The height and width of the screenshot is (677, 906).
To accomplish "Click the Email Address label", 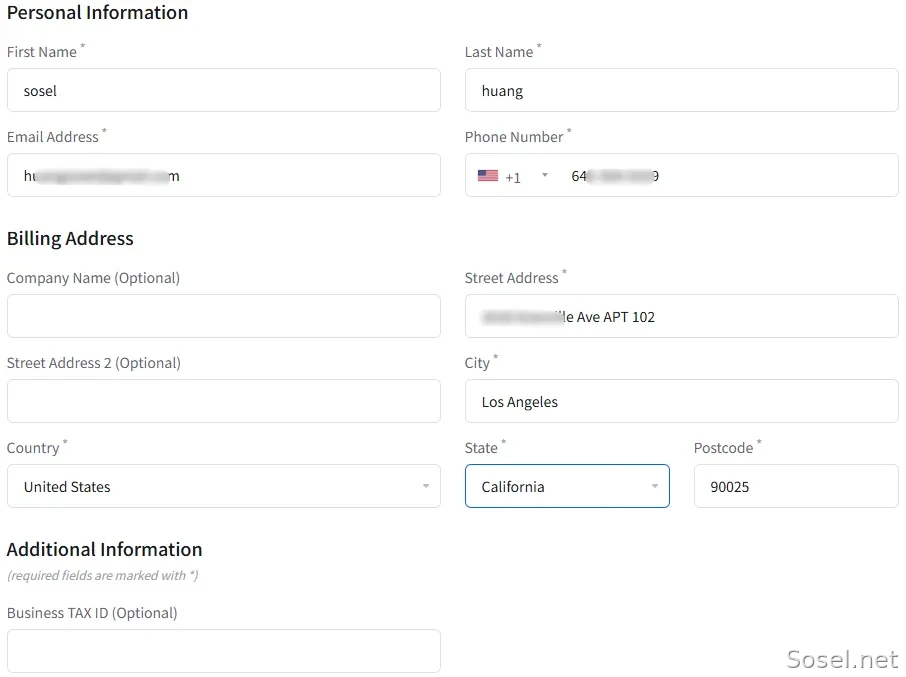I will click(x=57, y=136).
